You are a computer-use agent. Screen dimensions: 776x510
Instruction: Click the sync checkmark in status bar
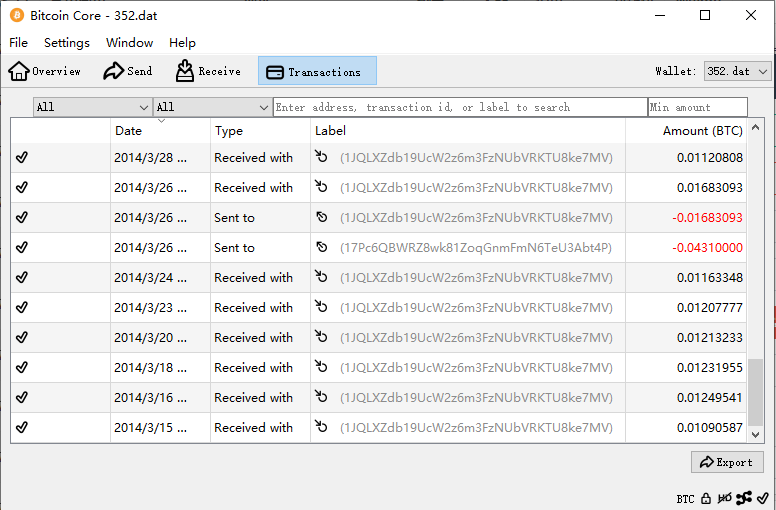pyautogui.click(x=762, y=498)
